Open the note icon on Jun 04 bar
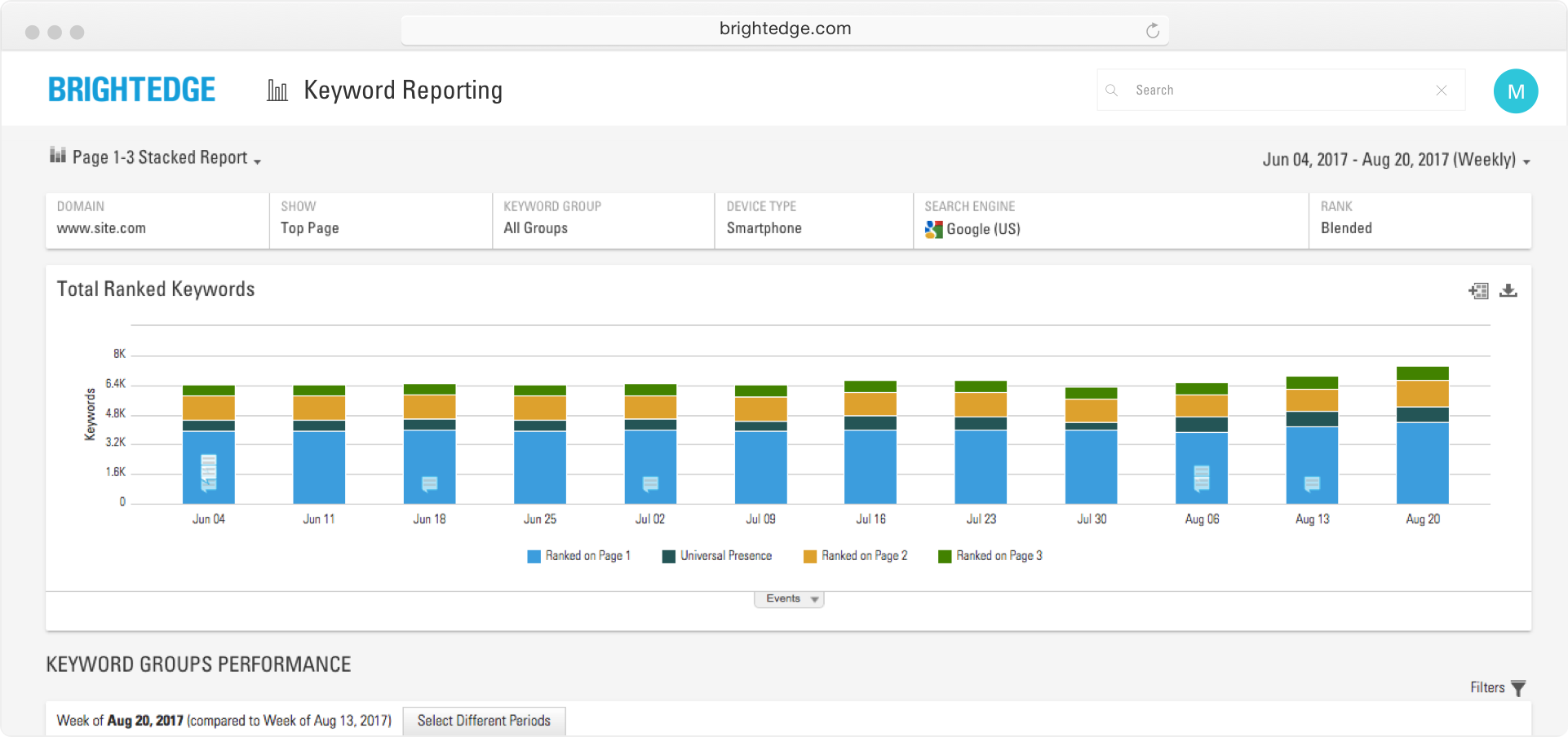 (x=209, y=472)
